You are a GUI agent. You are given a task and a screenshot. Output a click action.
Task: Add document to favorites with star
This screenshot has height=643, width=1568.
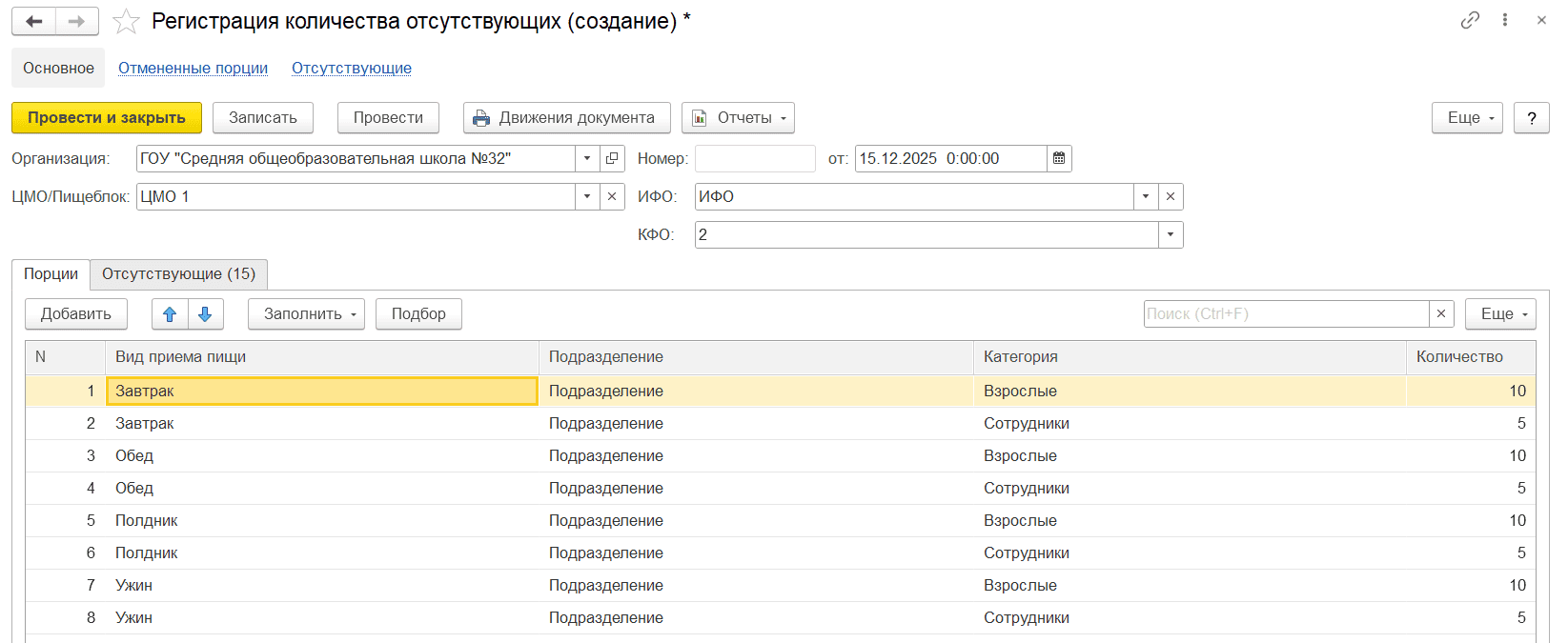(126, 21)
